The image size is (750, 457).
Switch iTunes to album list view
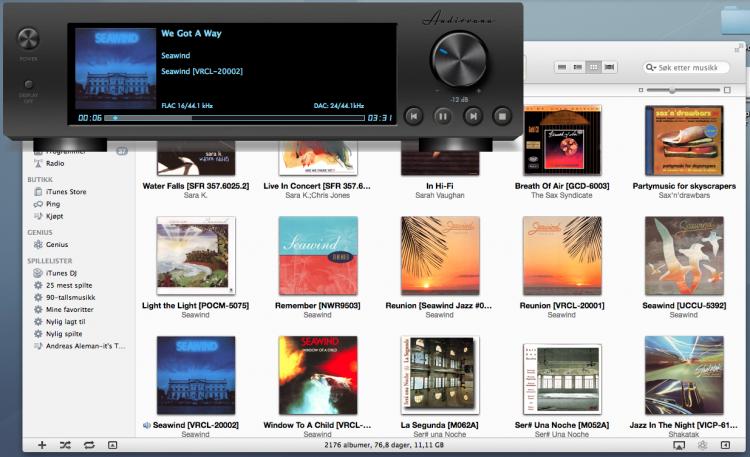click(x=578, y=67)
